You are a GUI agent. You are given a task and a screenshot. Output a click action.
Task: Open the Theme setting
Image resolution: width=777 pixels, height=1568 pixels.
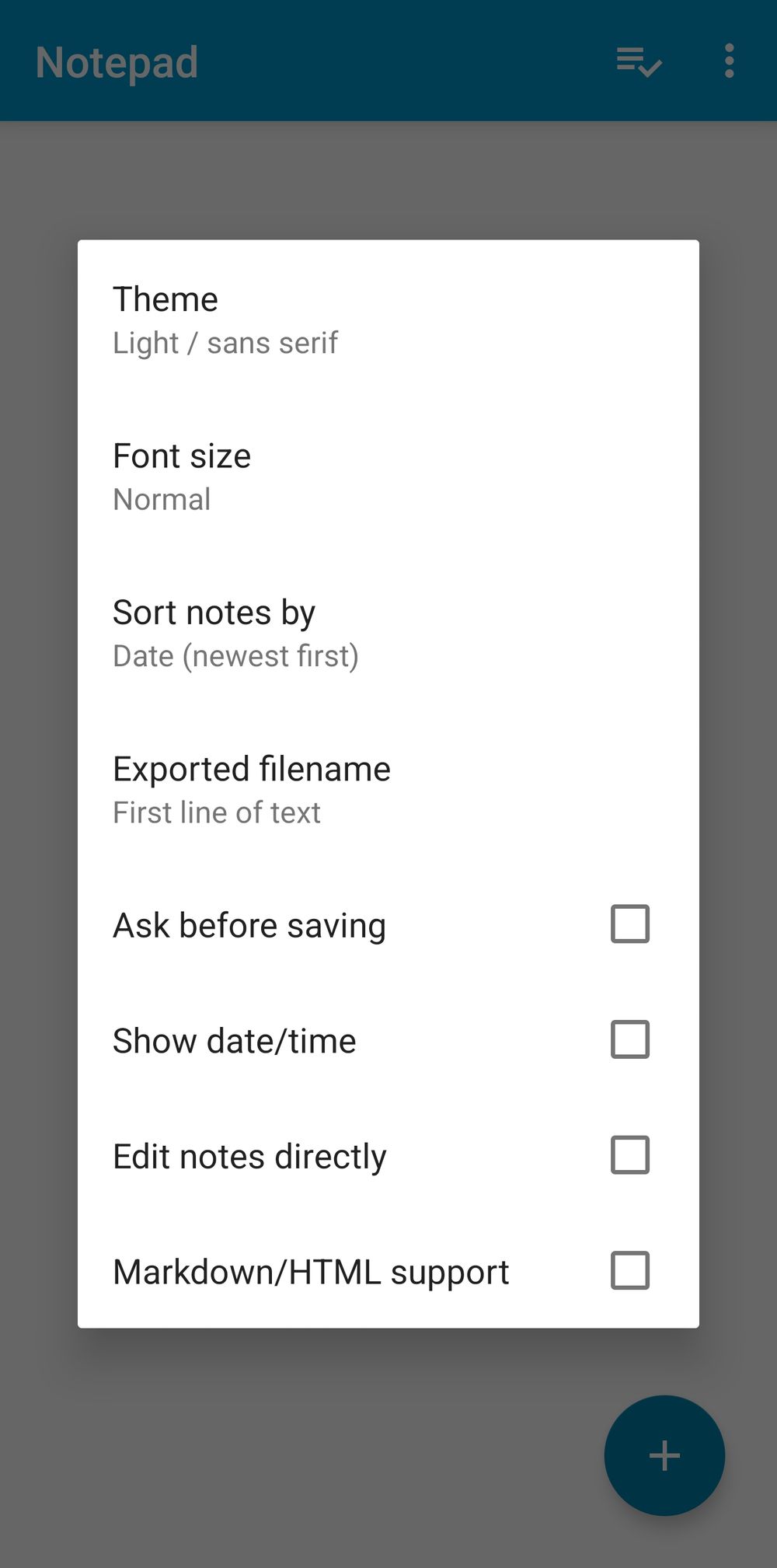tap(166, 299)
